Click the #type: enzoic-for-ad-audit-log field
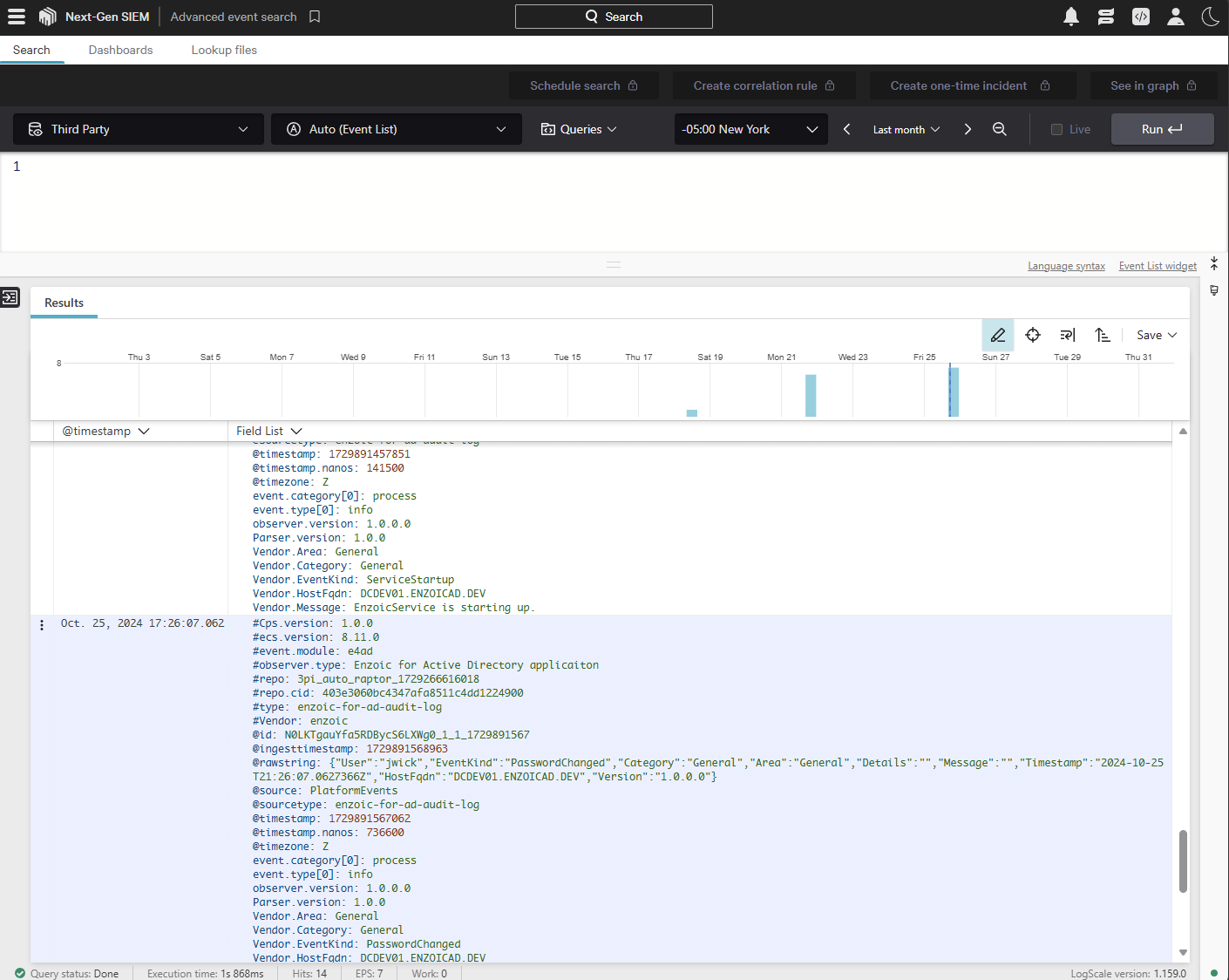1229x980 pixels. pos(347,707)
